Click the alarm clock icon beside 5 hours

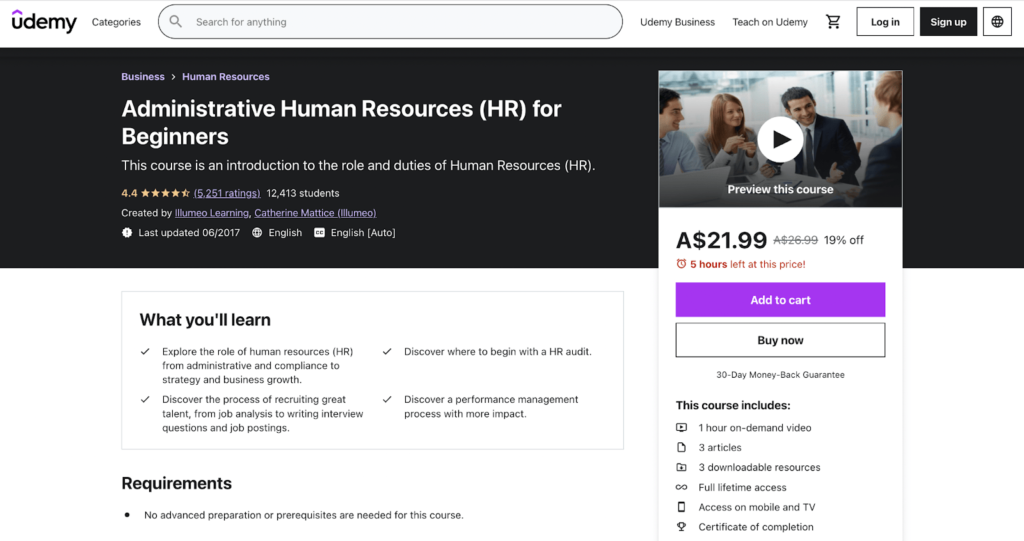point(681,264)
